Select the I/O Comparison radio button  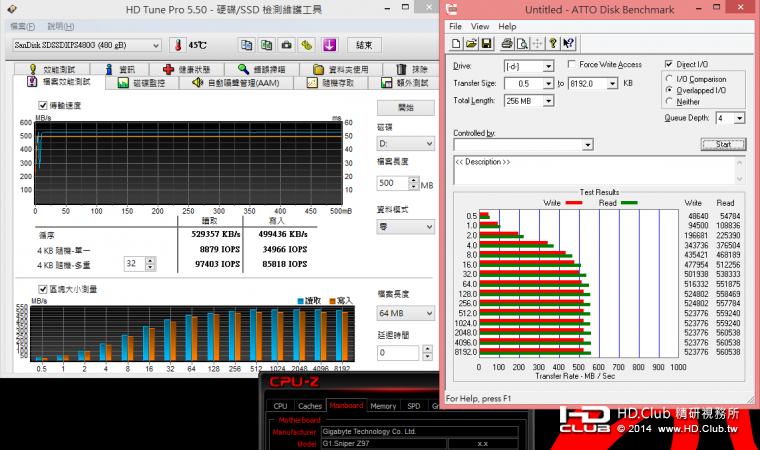point(670,79)
